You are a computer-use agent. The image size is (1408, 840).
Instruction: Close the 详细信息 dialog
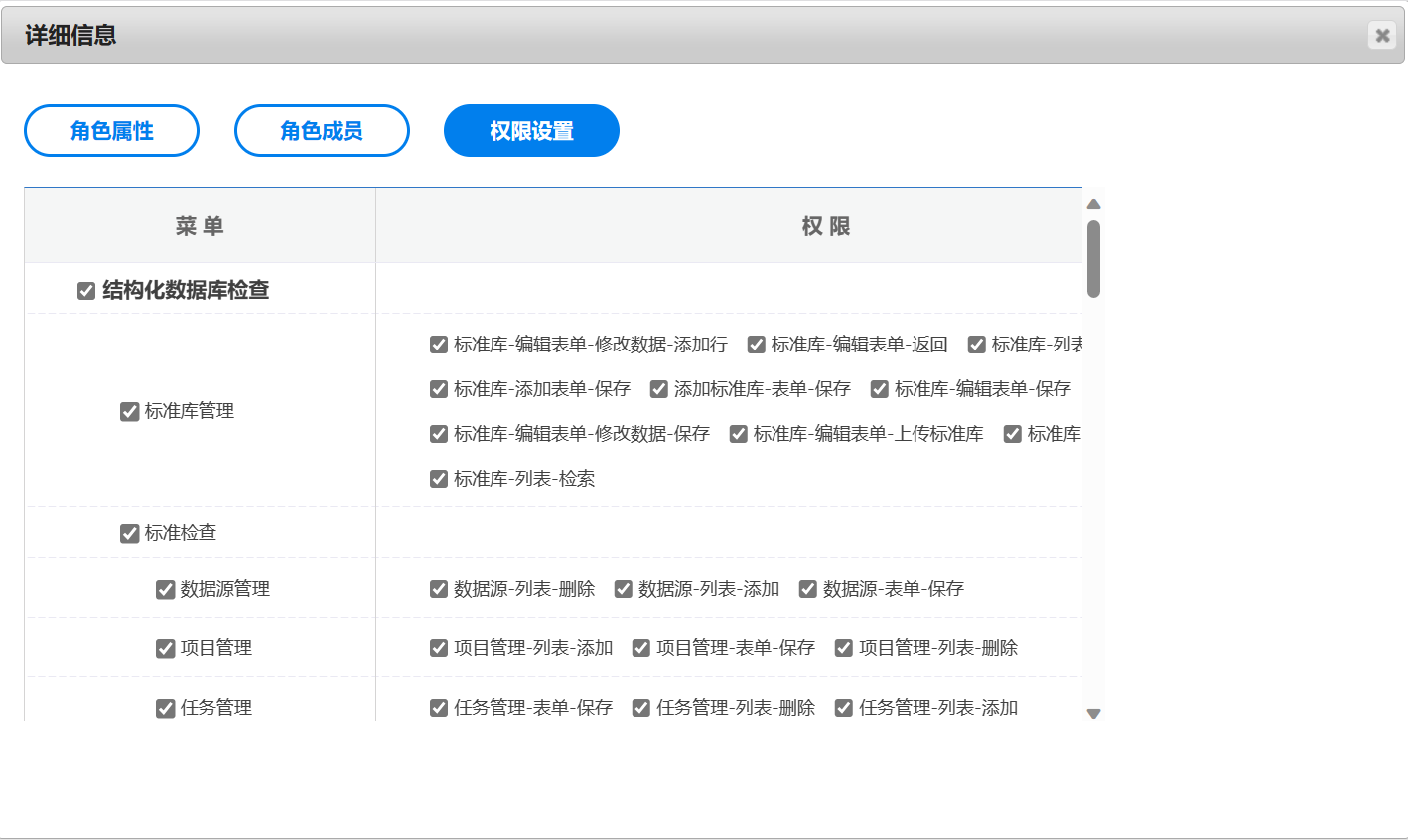point(1381,36)
